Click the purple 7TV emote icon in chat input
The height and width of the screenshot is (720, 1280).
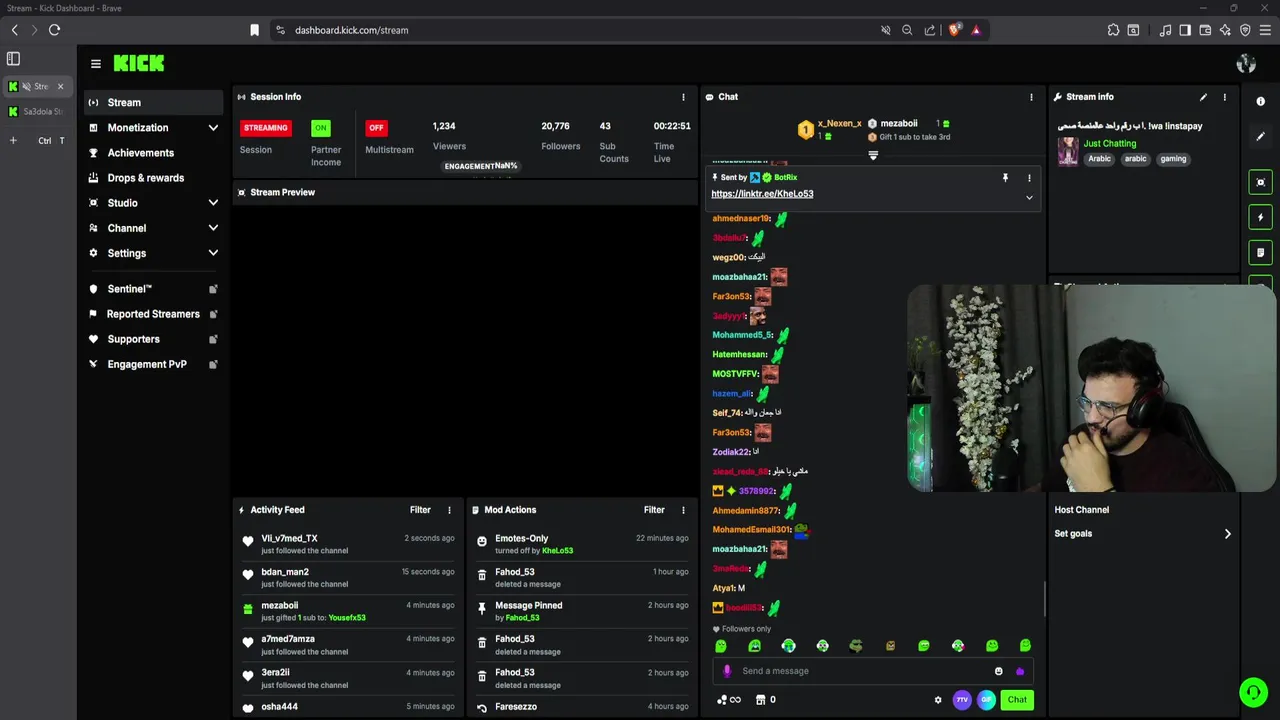click(1020, 671)
